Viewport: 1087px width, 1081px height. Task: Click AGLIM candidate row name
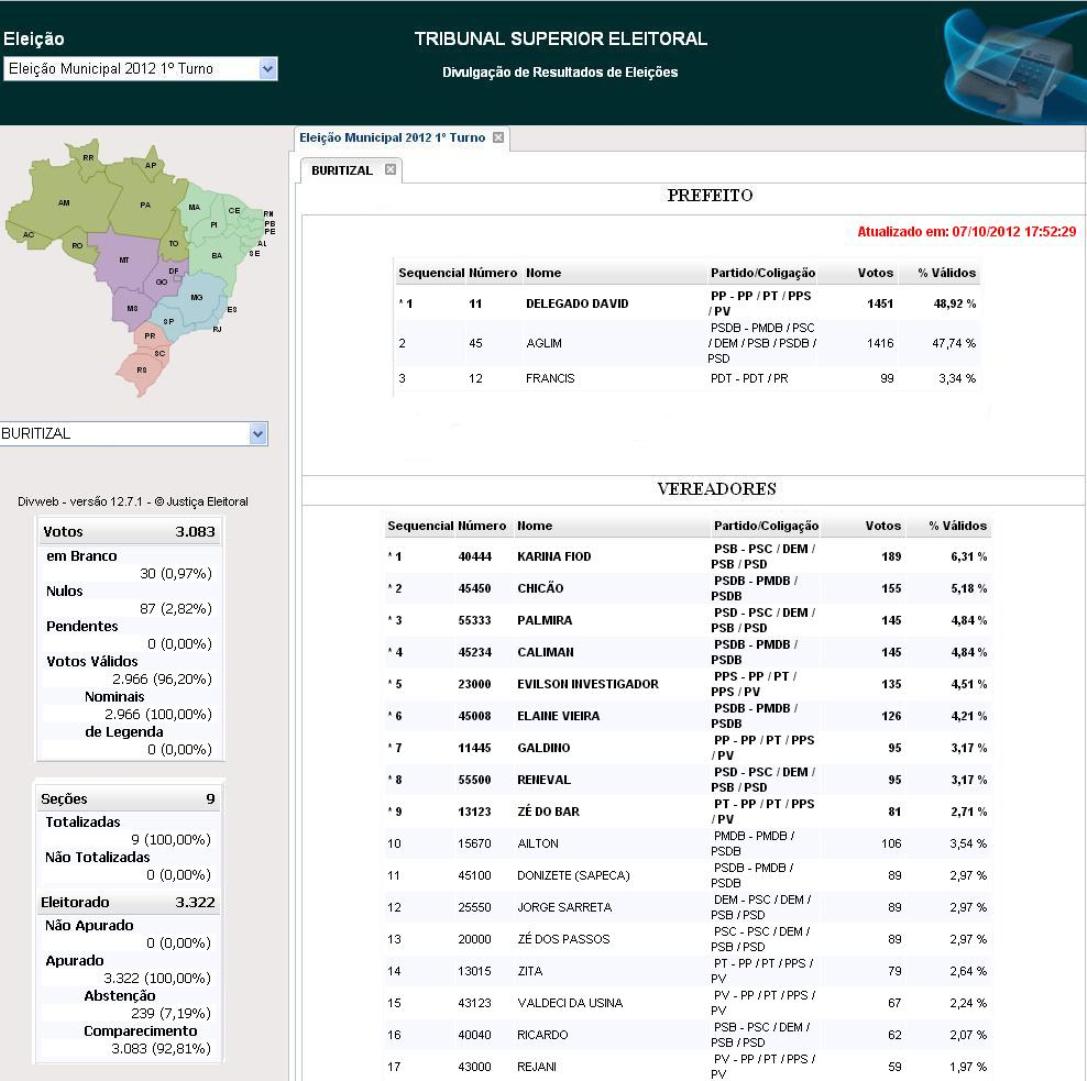(x=544, y=343)
